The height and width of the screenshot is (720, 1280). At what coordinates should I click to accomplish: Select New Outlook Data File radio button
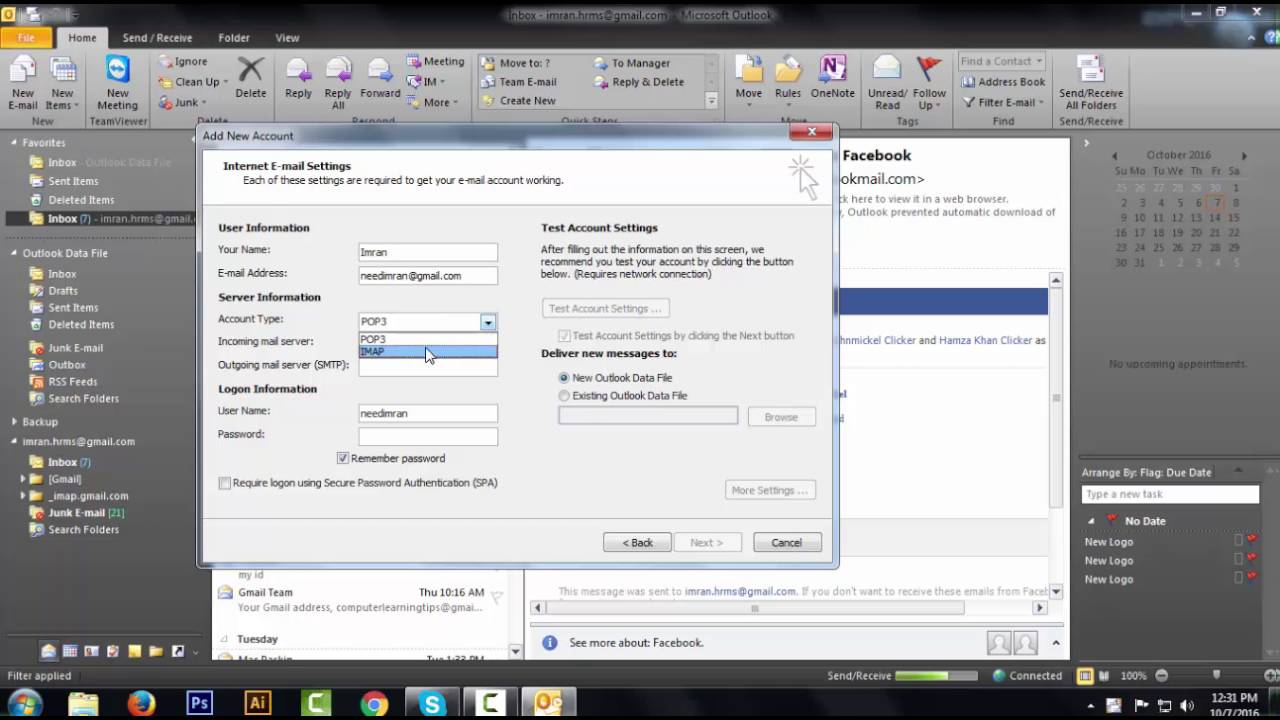564,378
